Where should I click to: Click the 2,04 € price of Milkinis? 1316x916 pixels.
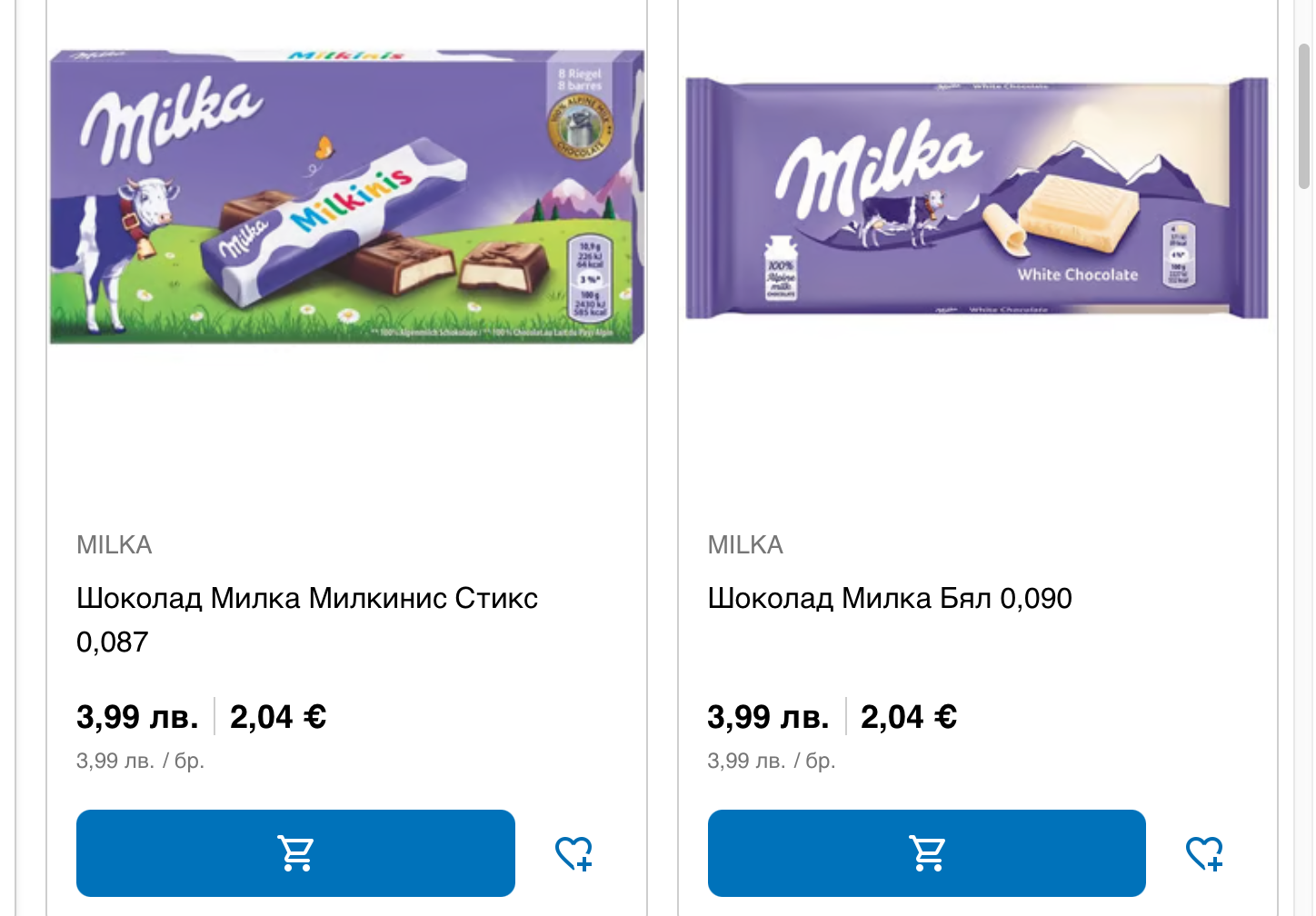pos(278,717)
